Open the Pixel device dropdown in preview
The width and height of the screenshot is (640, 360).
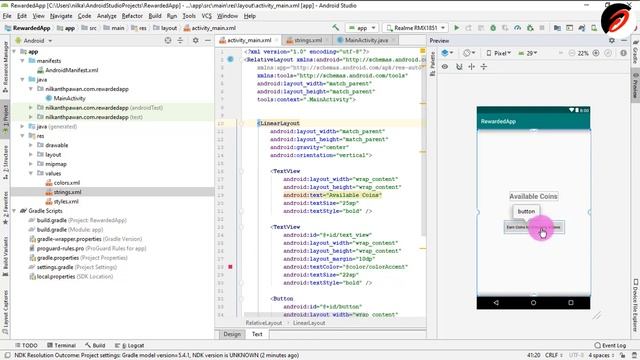[498, 53]
